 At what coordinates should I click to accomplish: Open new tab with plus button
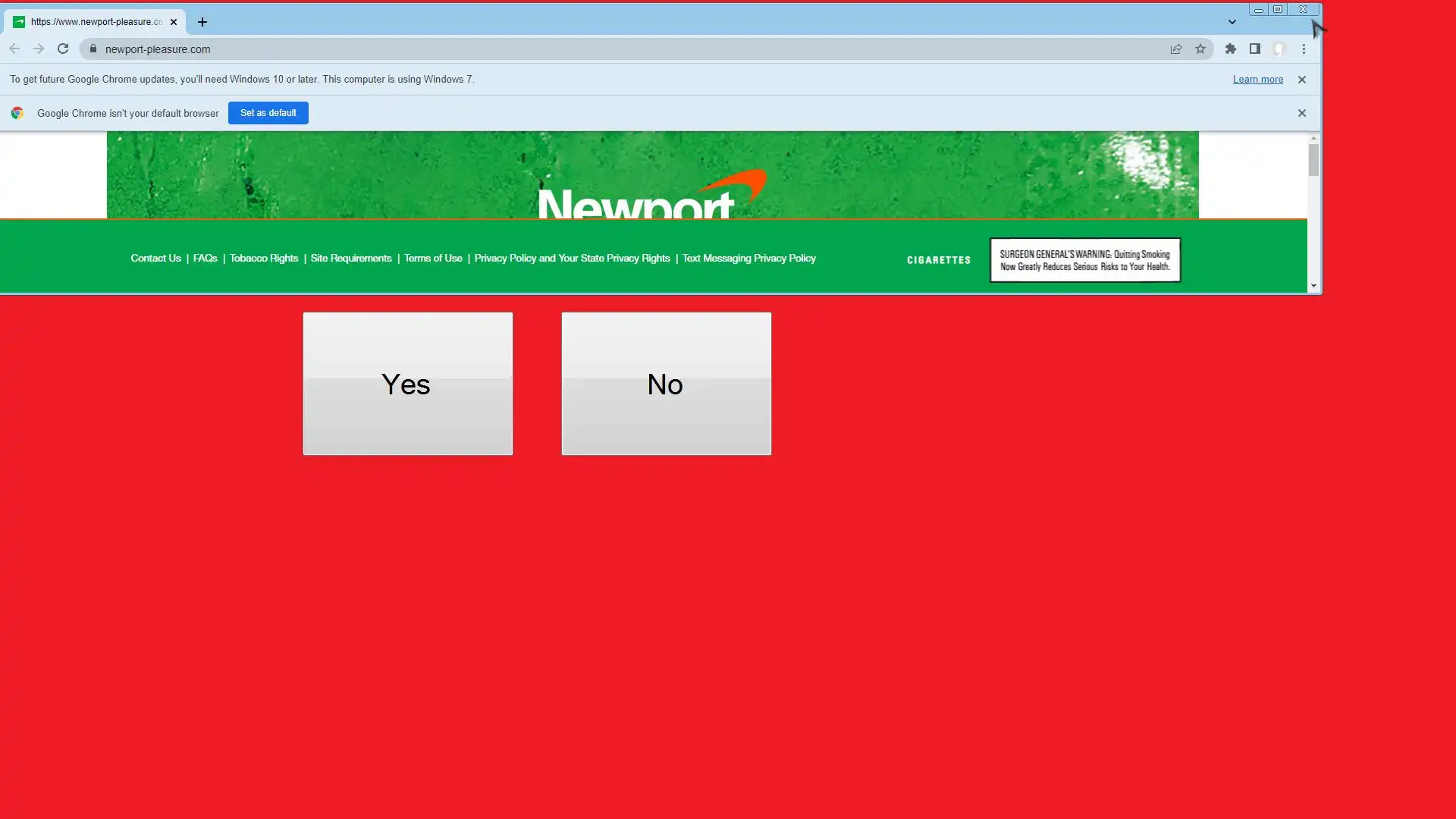202,22
